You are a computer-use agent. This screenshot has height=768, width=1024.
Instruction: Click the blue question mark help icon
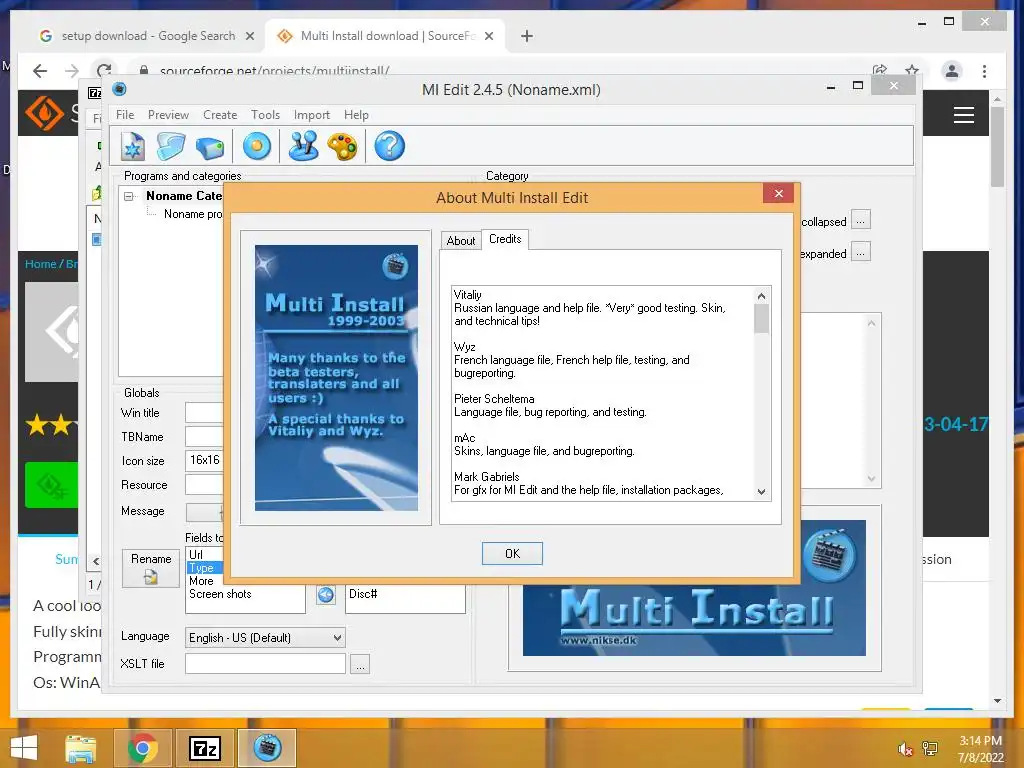(389, 146)
